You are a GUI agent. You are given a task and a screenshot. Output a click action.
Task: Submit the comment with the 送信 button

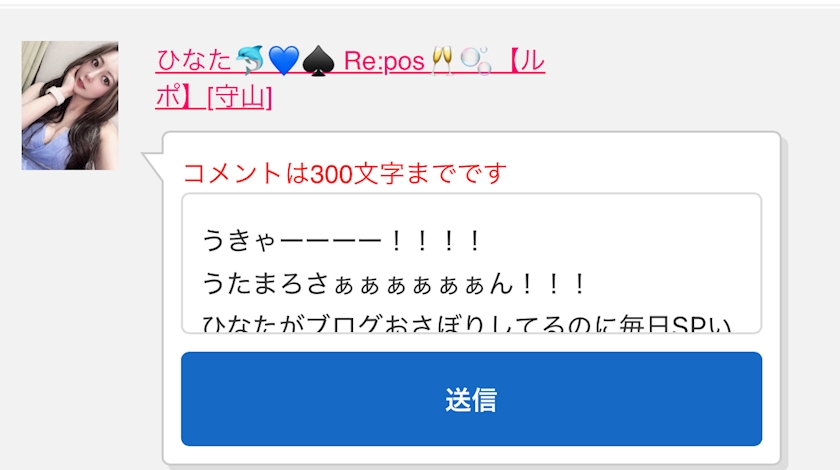point(471,399)
